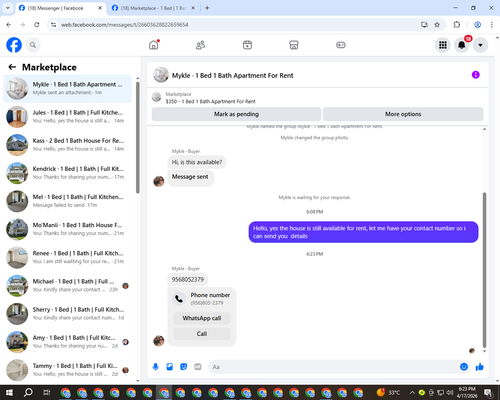Click chat list scrollbar
This screenshot has width=500, height=400.
point(138,137)
